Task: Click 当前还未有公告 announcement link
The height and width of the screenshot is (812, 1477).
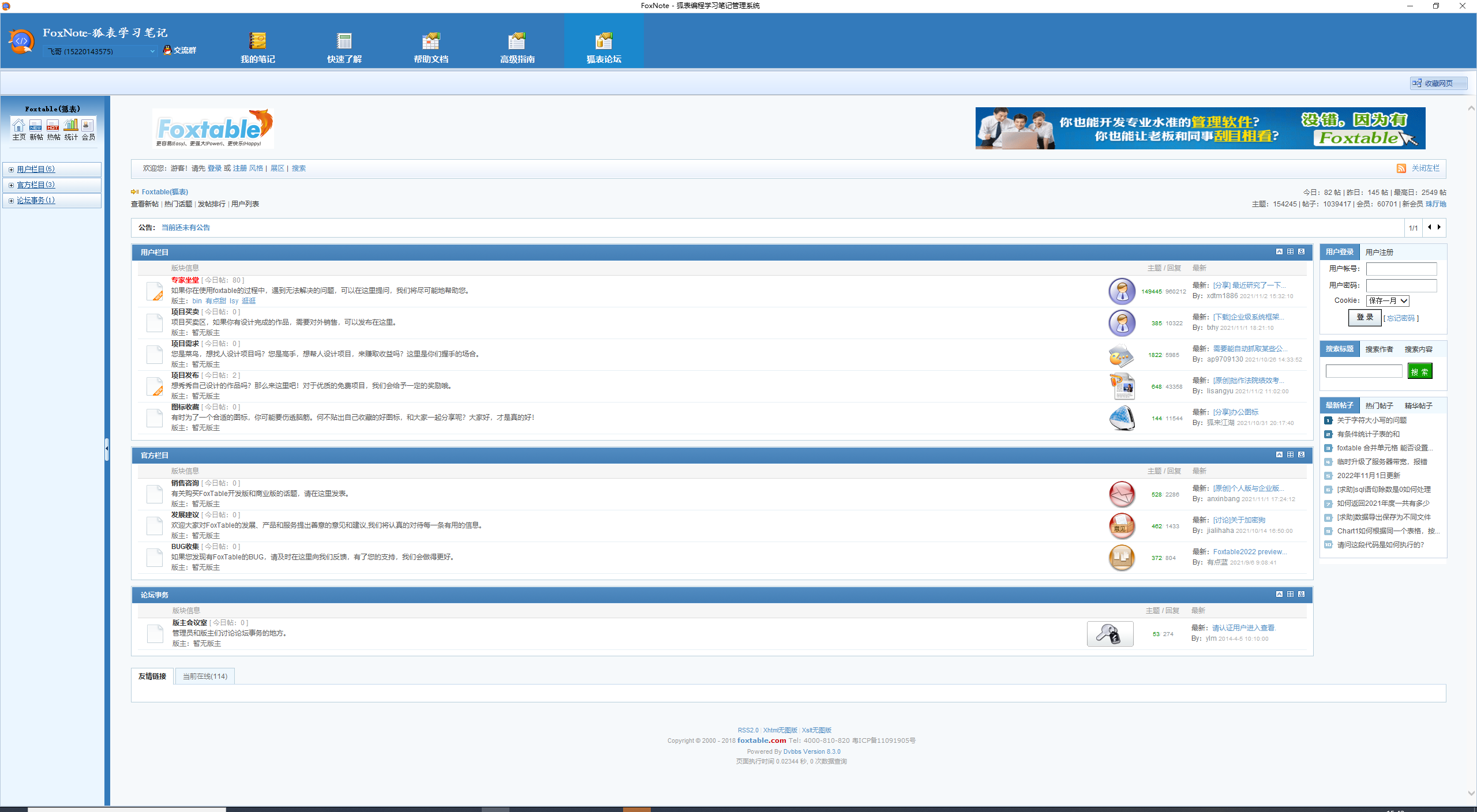Action: pos(186,228)
